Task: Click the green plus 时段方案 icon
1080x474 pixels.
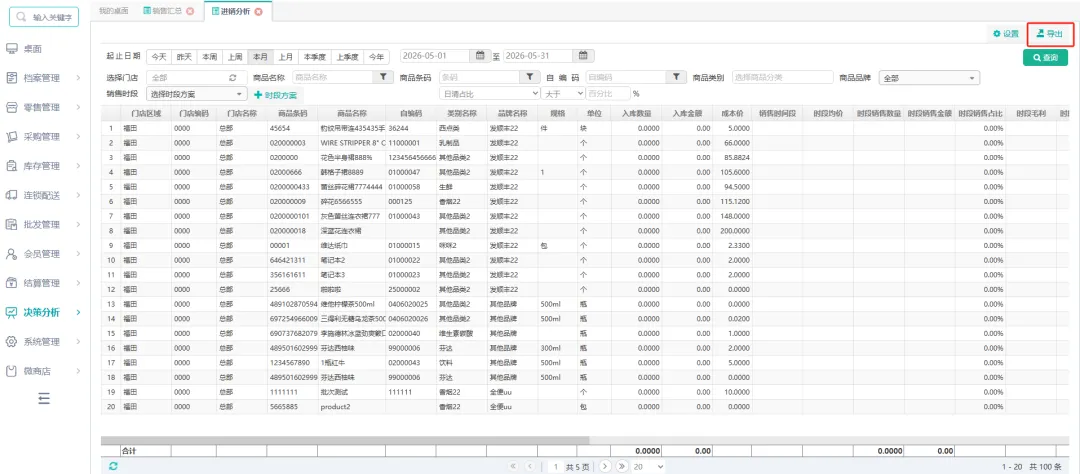Action: click(x=258, y=94)
